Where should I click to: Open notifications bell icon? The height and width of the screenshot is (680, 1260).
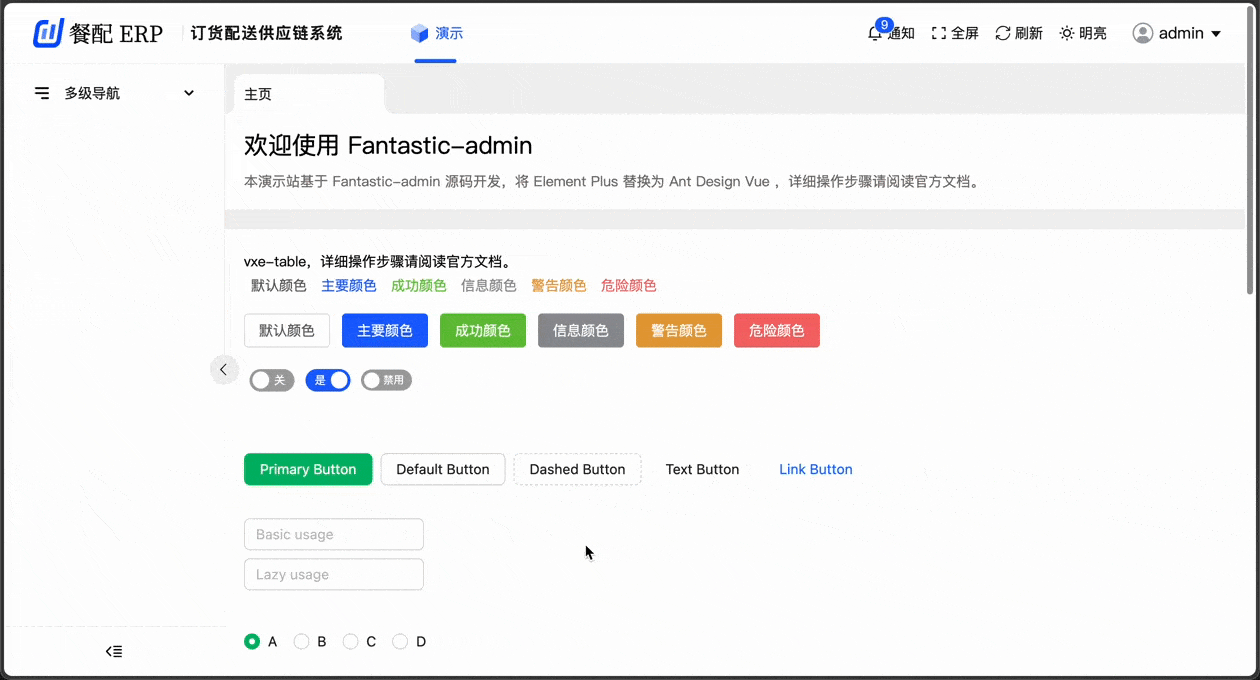point(875,33)
